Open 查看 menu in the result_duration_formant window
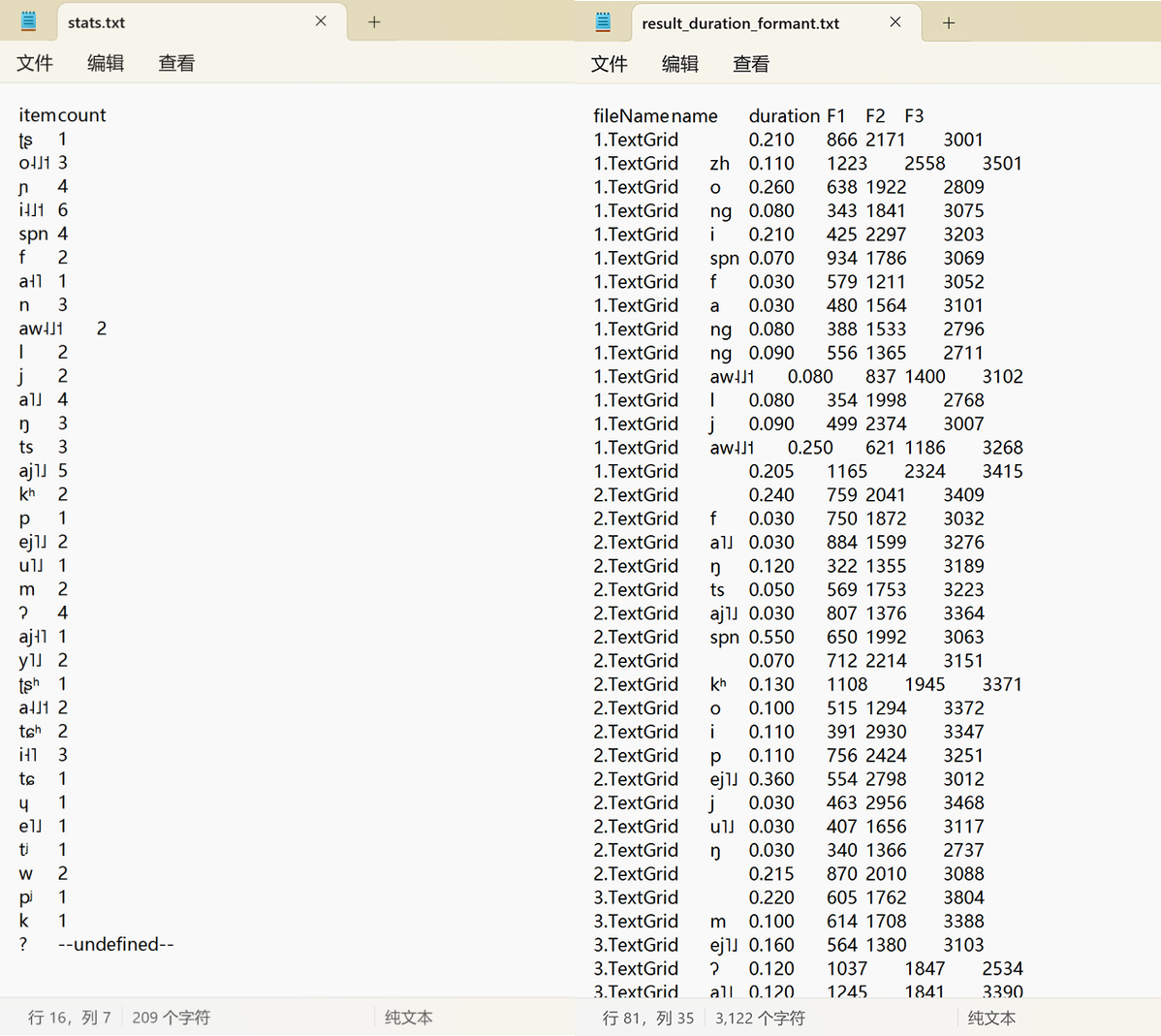1161x1036 pixels. pos(751,64)
